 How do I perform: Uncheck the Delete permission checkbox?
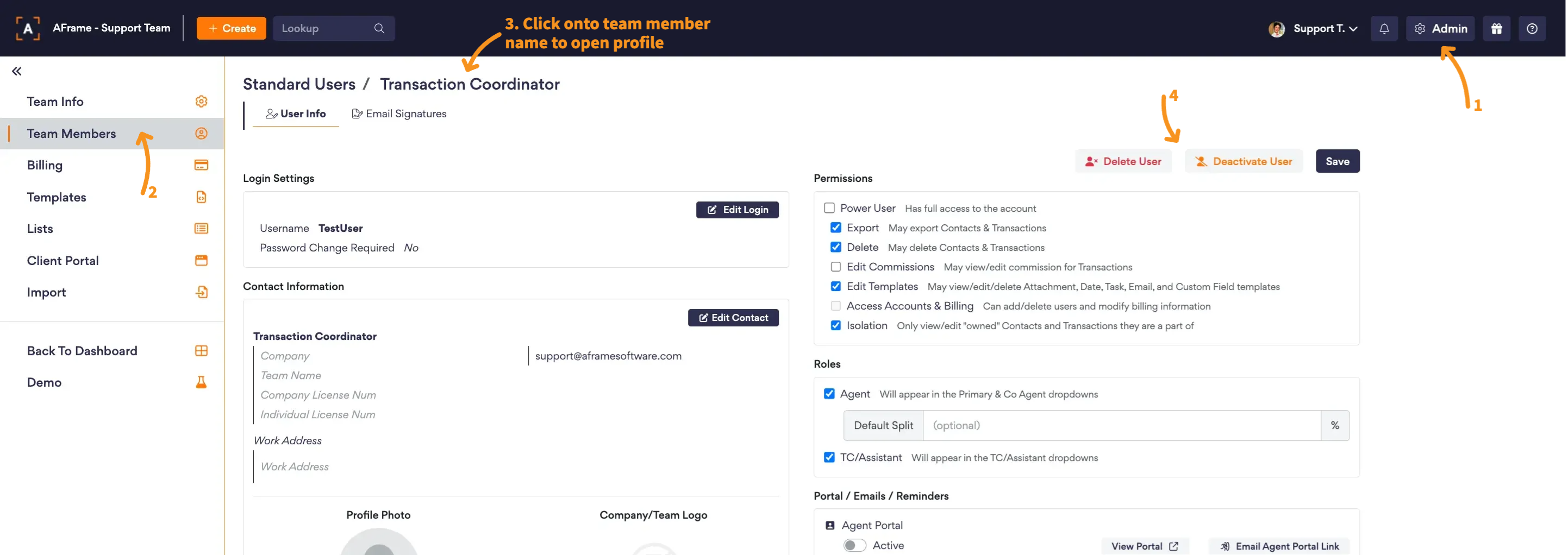pos(836,247)
